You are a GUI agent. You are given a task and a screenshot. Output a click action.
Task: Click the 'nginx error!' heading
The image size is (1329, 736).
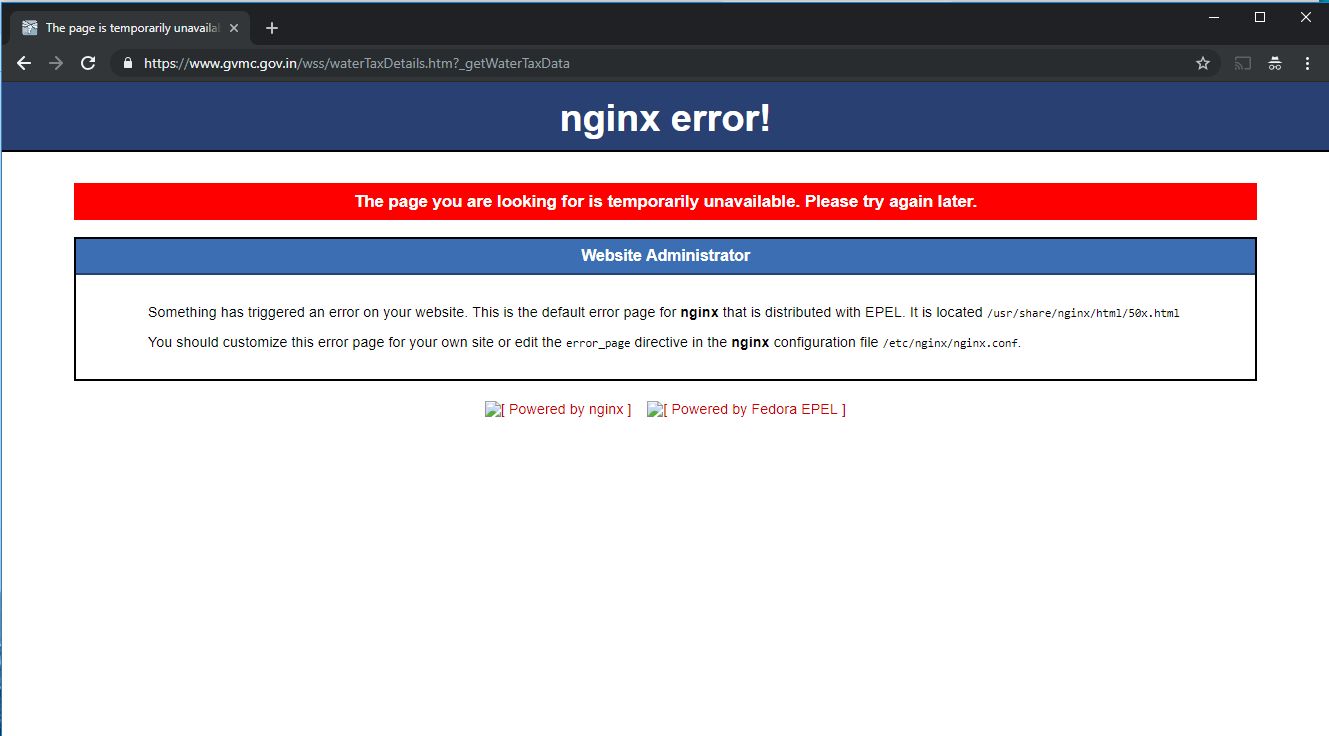coord(665,118)
